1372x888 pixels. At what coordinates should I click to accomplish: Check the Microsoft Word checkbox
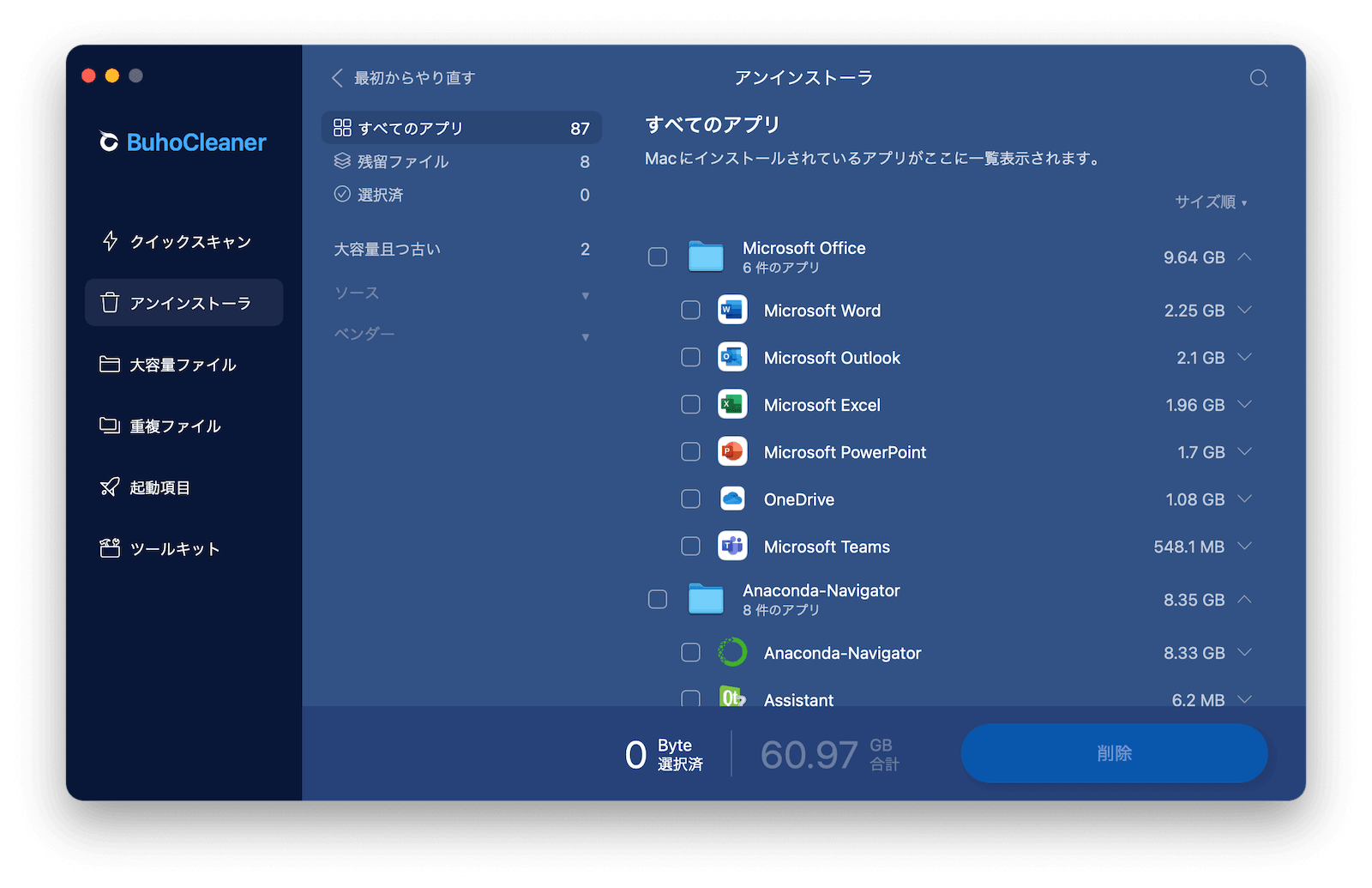pyautogui.click(x=690, y=310)
